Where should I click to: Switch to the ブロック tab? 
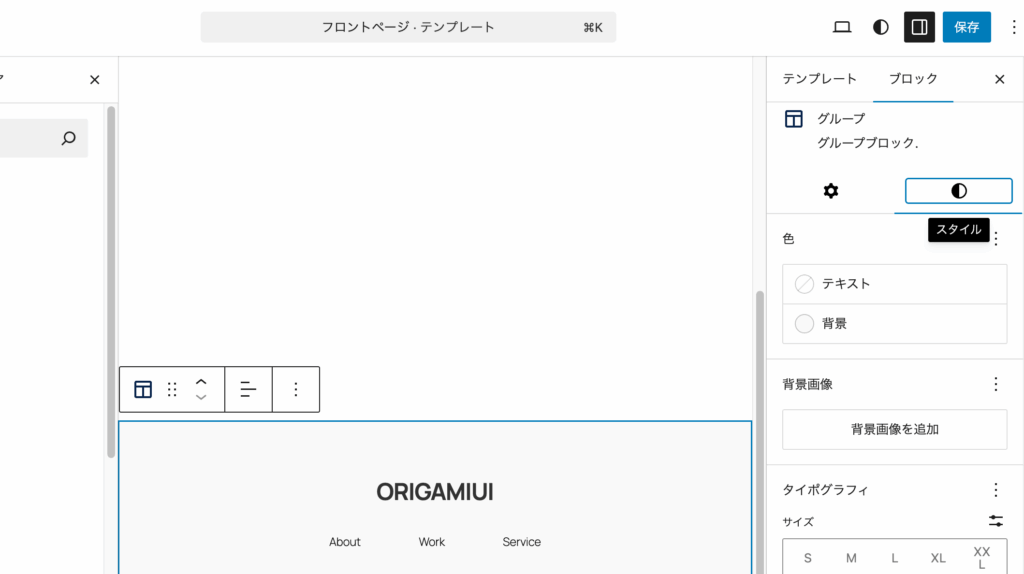[x=913, y=79]
